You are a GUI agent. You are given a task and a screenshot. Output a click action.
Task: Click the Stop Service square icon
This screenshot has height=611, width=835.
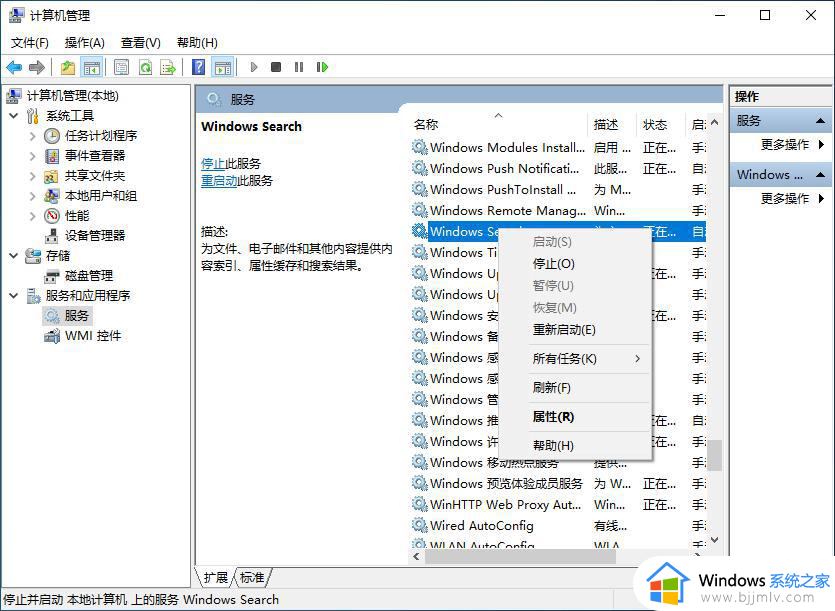point(276,67)
